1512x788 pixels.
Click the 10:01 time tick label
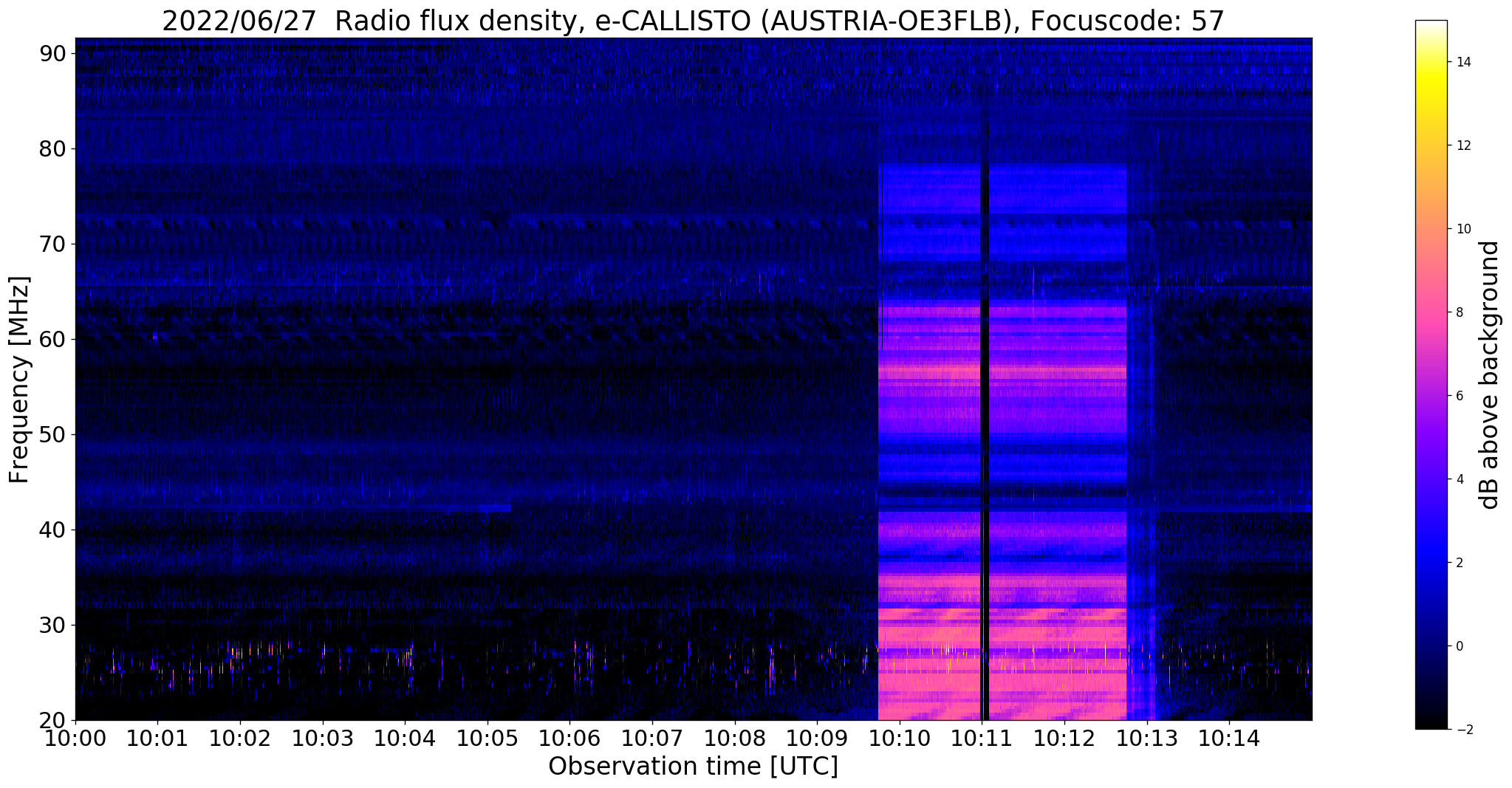tap(157, 738)
